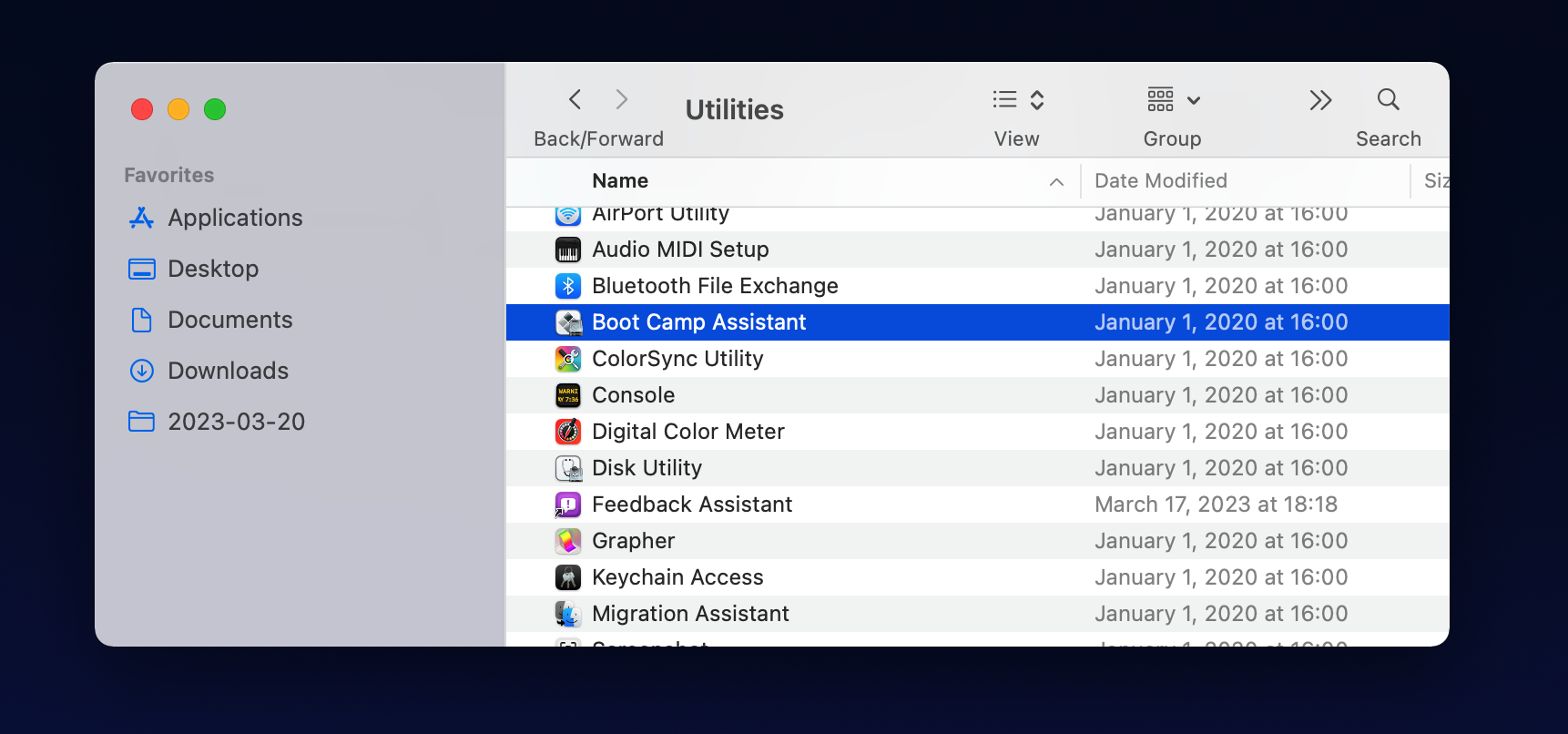Sort by the Size column header
The image size is (1568, 734).
[x=1436, y=180]
